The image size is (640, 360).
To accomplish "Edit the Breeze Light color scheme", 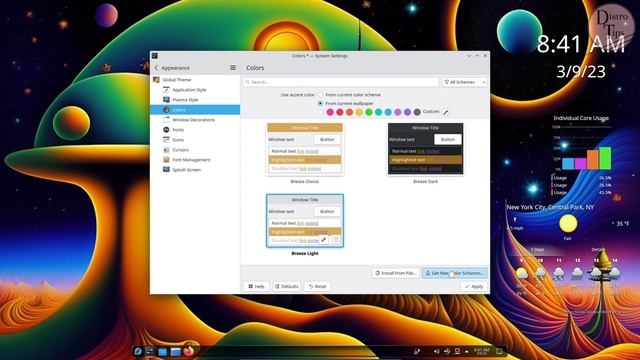I will 324,240.
